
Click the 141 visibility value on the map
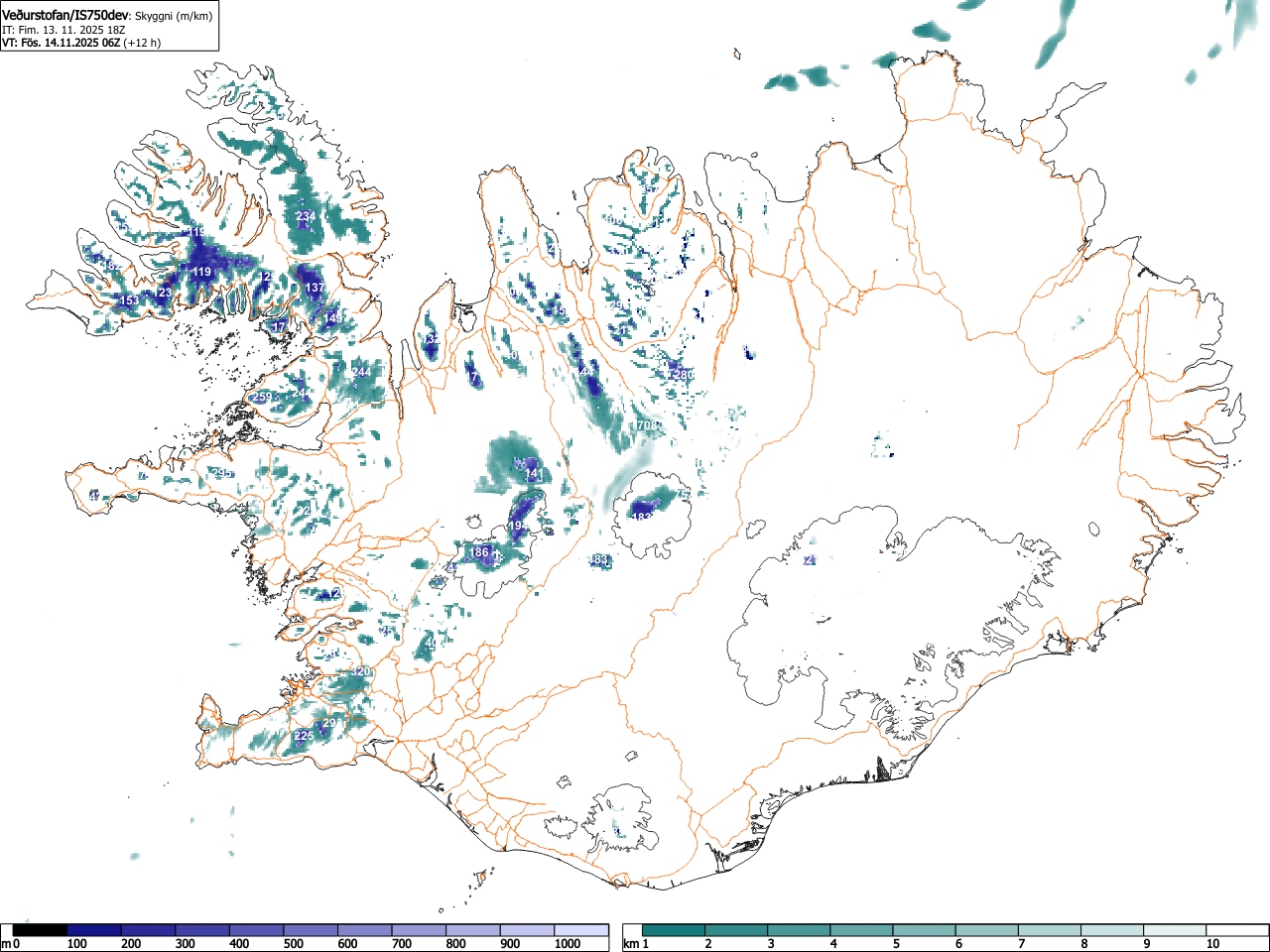click(534, 475)
